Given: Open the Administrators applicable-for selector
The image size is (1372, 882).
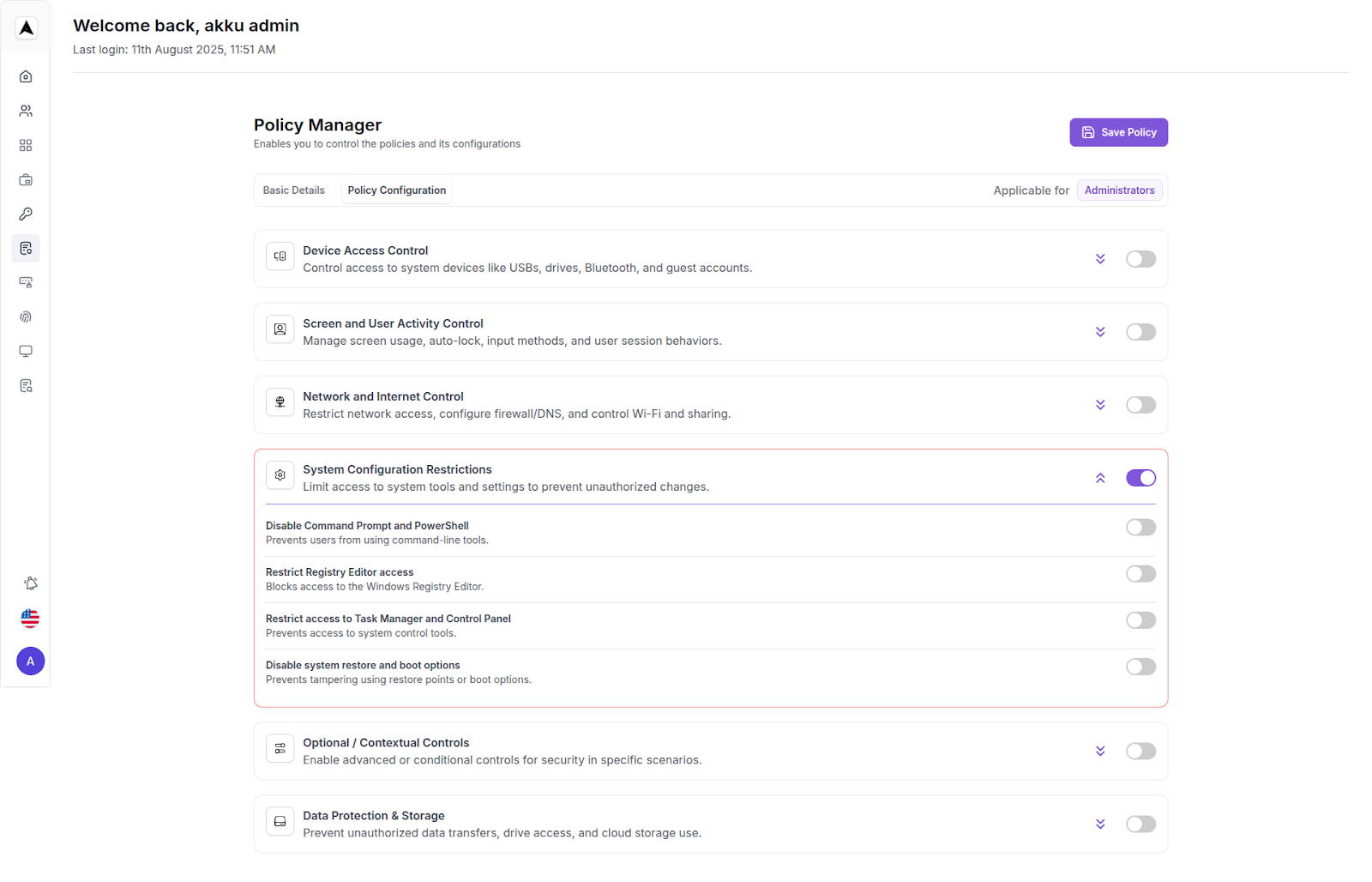Looking at the screenshot, I should [1119, 190].
